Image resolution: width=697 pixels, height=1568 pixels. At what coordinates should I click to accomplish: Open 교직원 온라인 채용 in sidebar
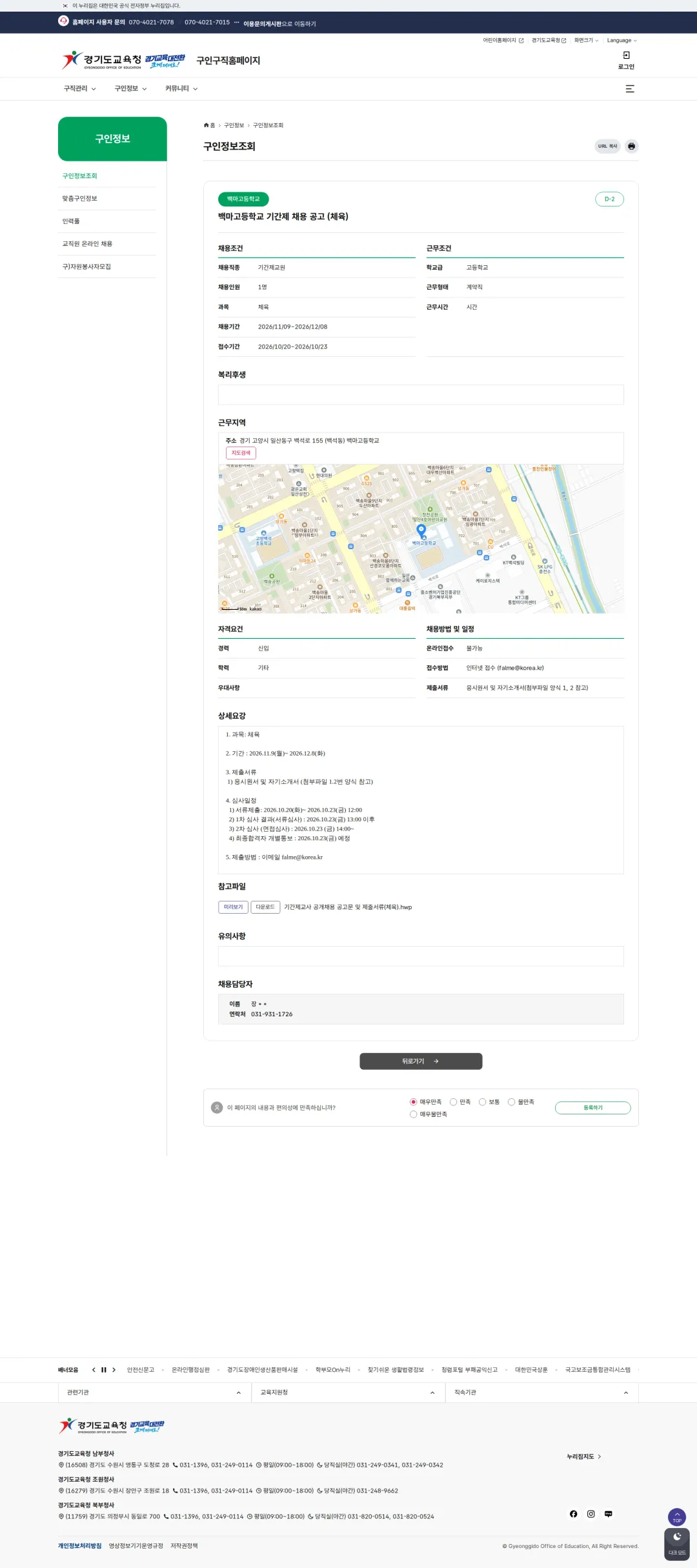tap(87, 244)
